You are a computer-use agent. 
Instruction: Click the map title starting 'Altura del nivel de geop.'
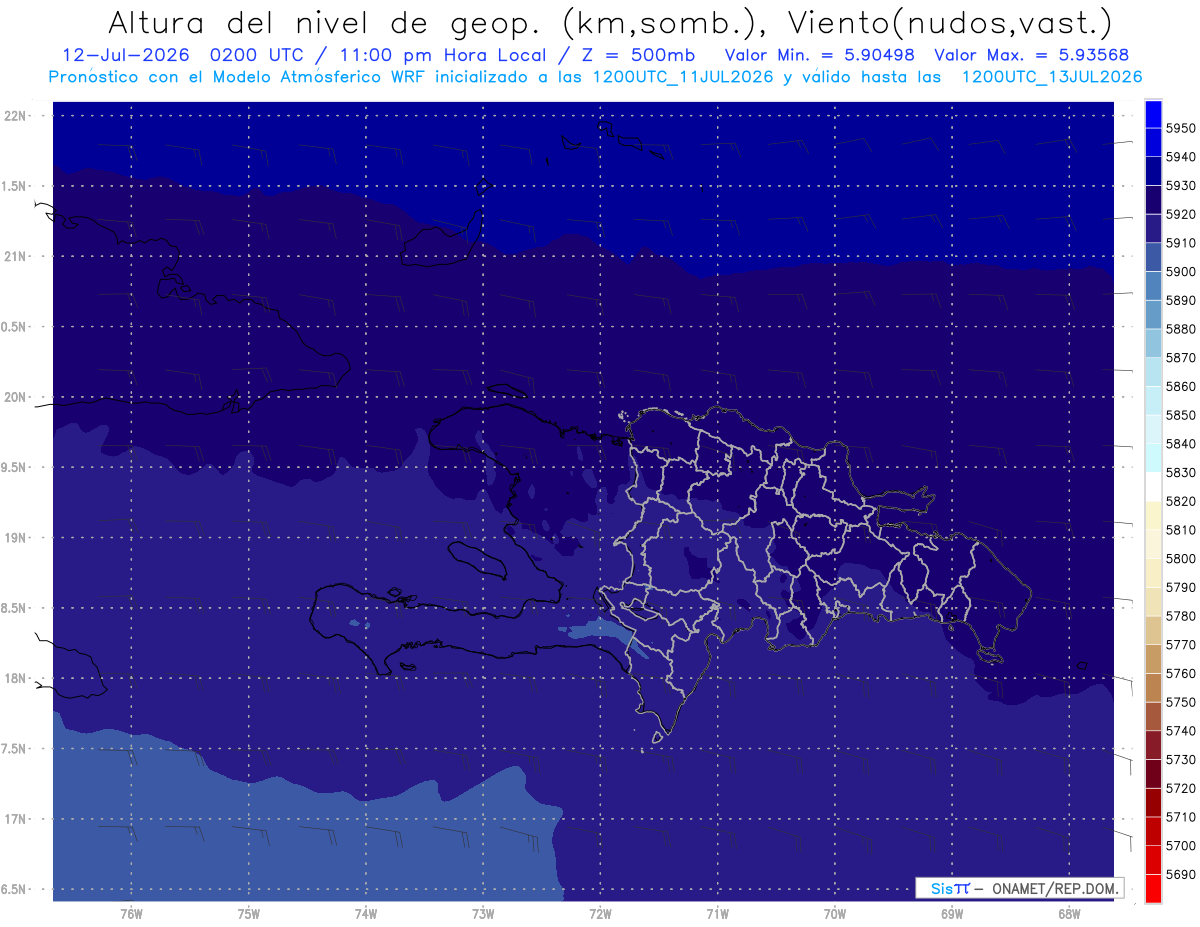point(609,22)
